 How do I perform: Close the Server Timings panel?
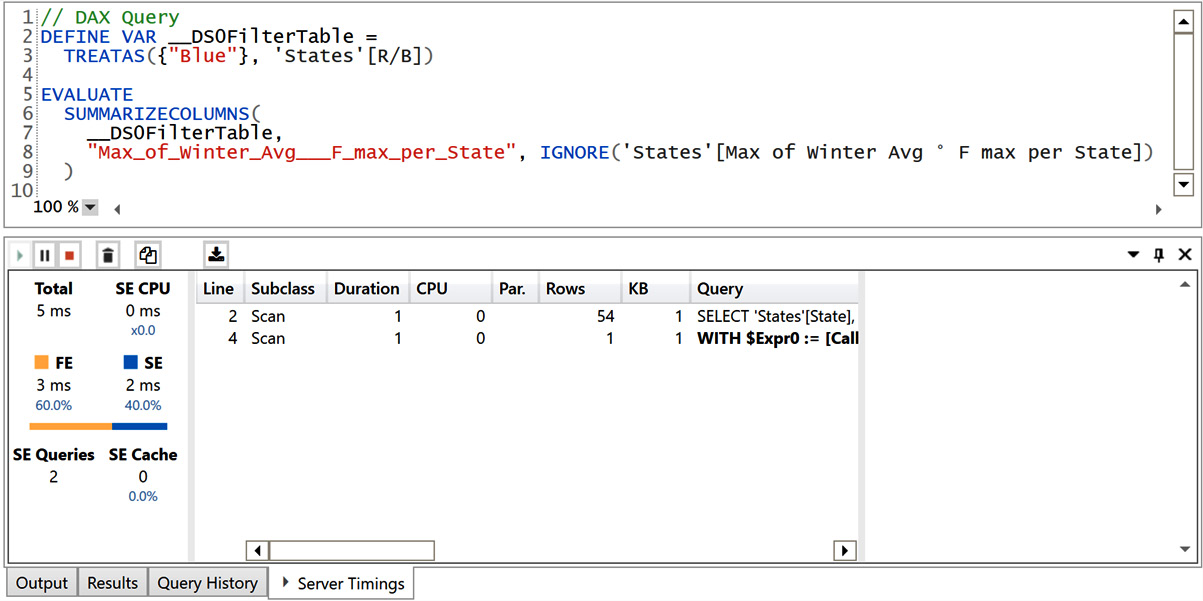point(1184,255)
